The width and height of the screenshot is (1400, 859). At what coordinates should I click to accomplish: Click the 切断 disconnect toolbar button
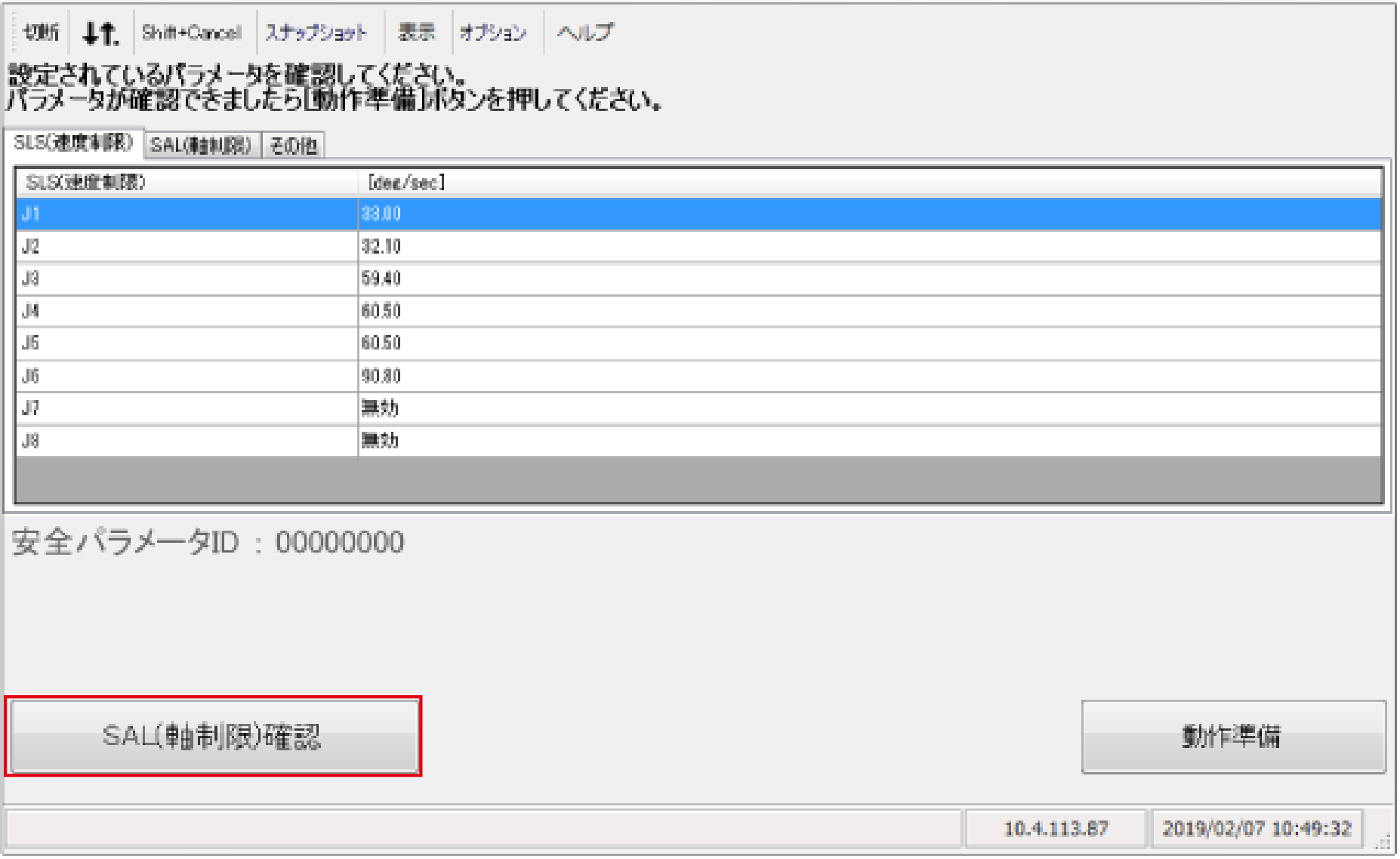[x=41, y=32]
